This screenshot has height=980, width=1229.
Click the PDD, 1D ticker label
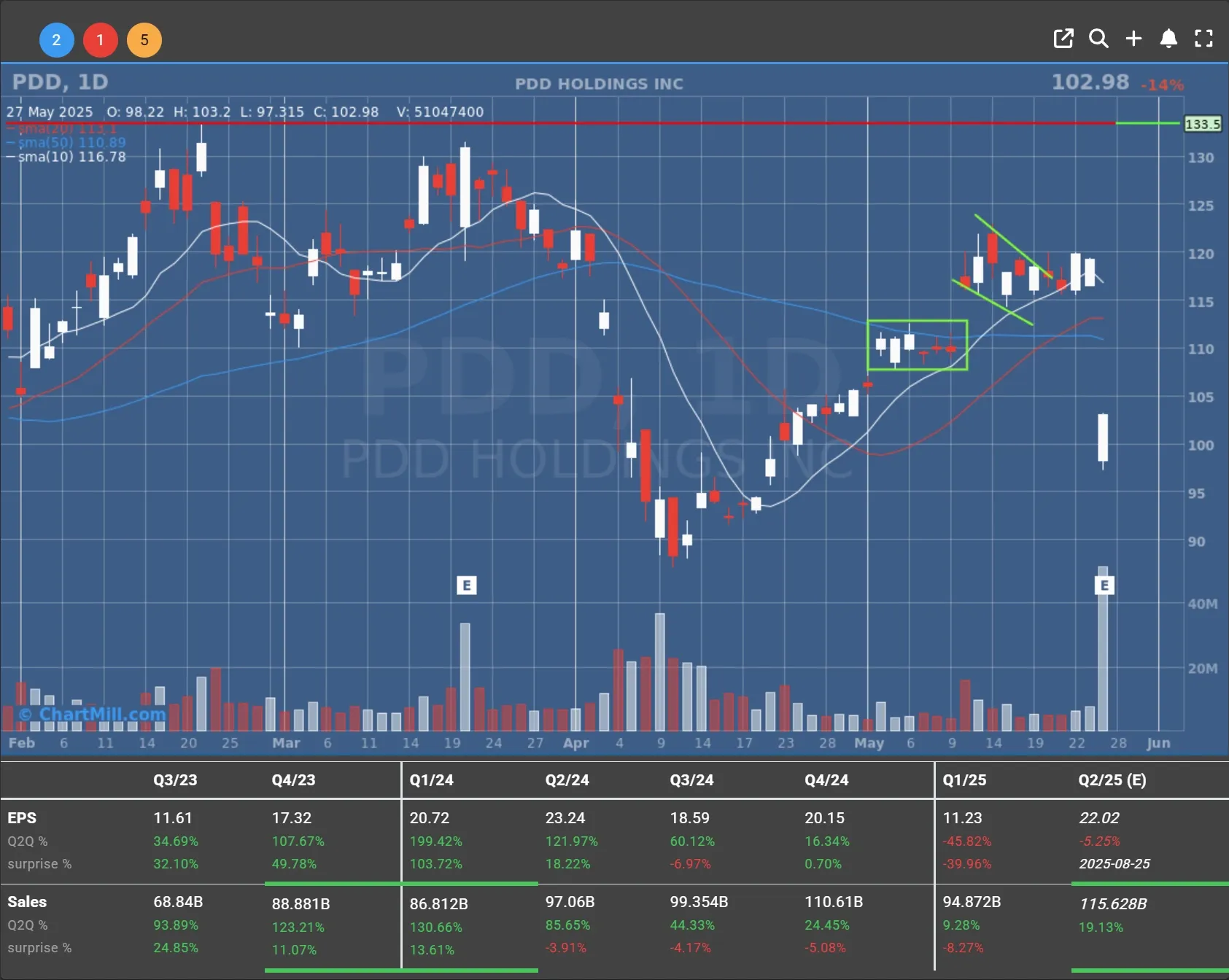tap(61, 82)
